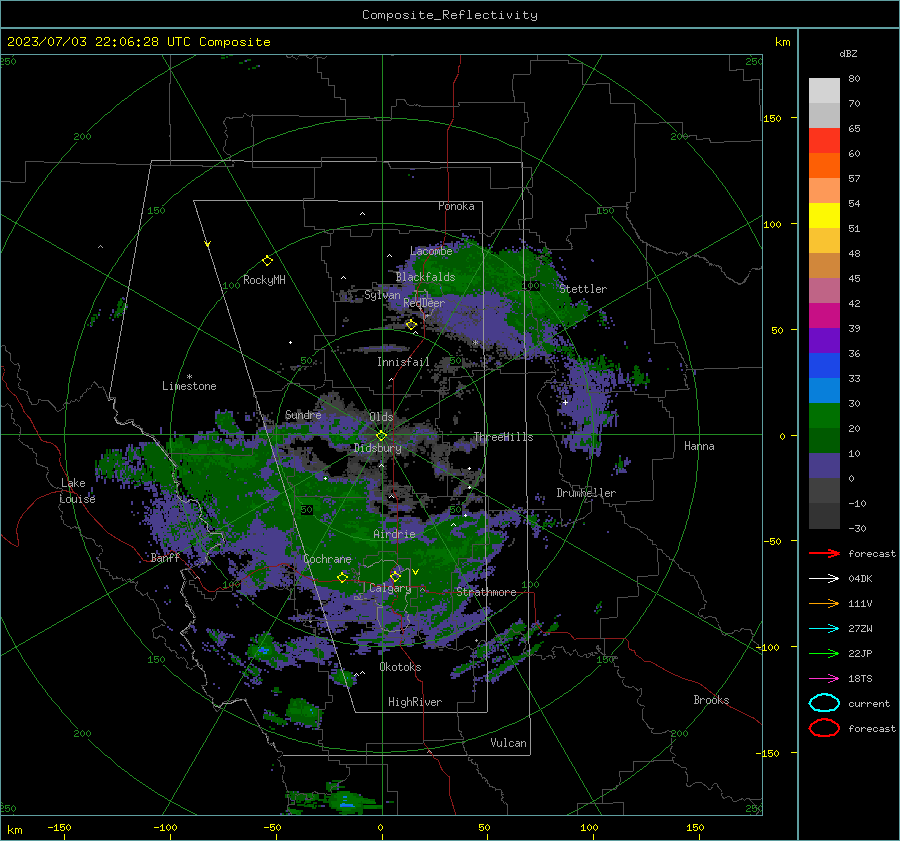
Task: Select the magenta 18TS arrow legend icon
Action: click(824, 679)
